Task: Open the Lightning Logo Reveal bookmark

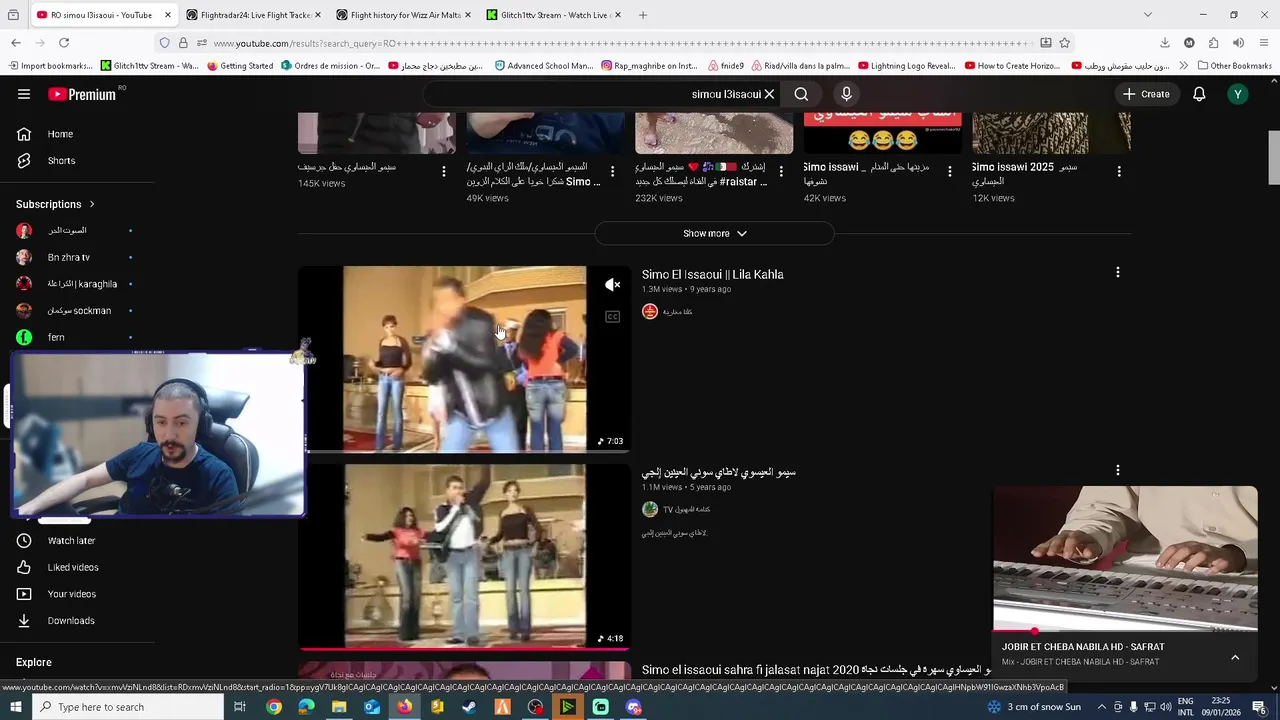Action: (x=906, y=66)
